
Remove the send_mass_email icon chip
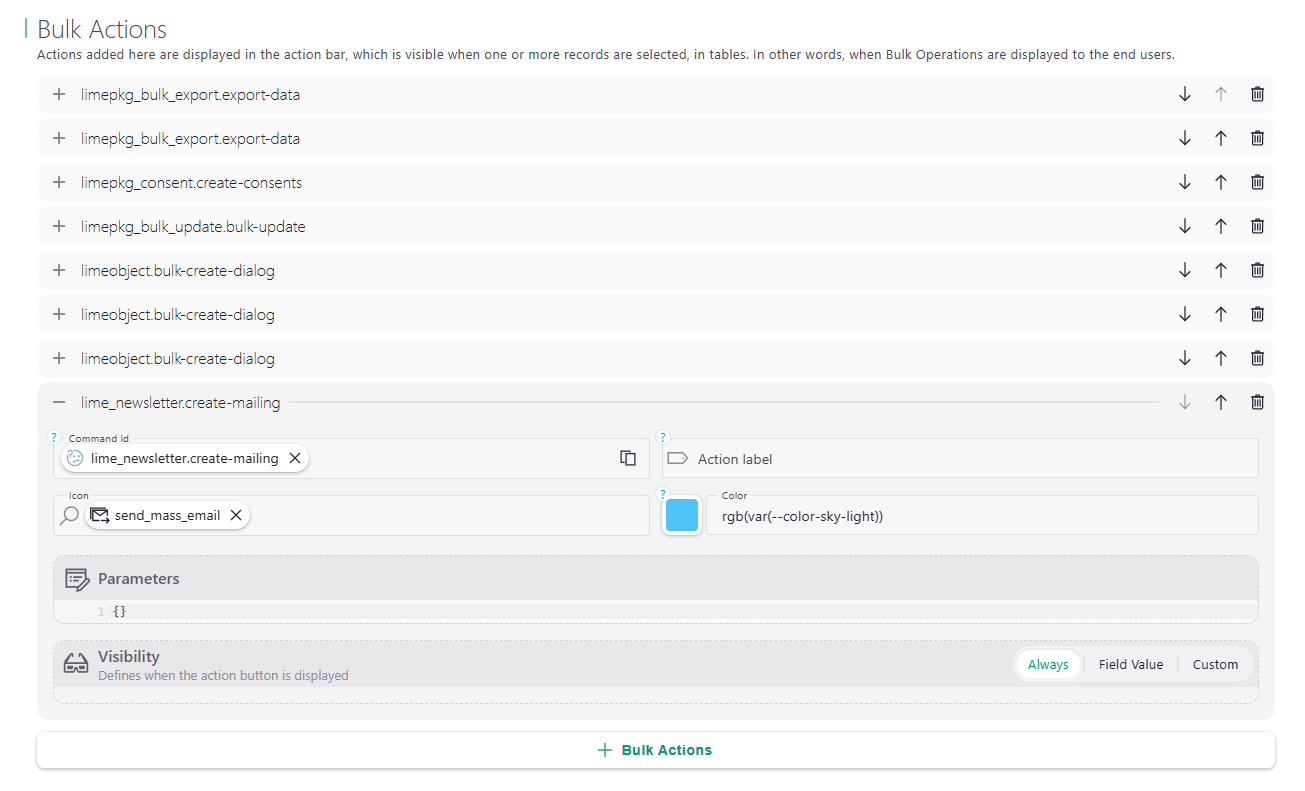(236, 515)
